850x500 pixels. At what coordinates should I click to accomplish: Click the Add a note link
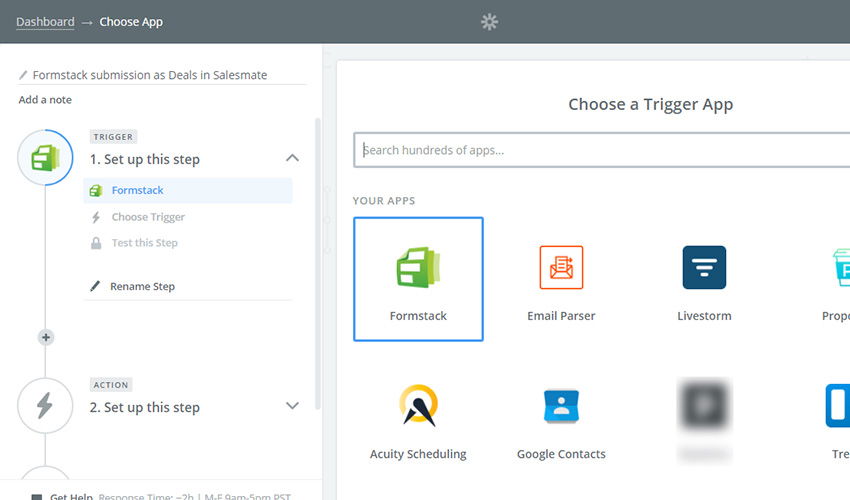tap(45, 100)
